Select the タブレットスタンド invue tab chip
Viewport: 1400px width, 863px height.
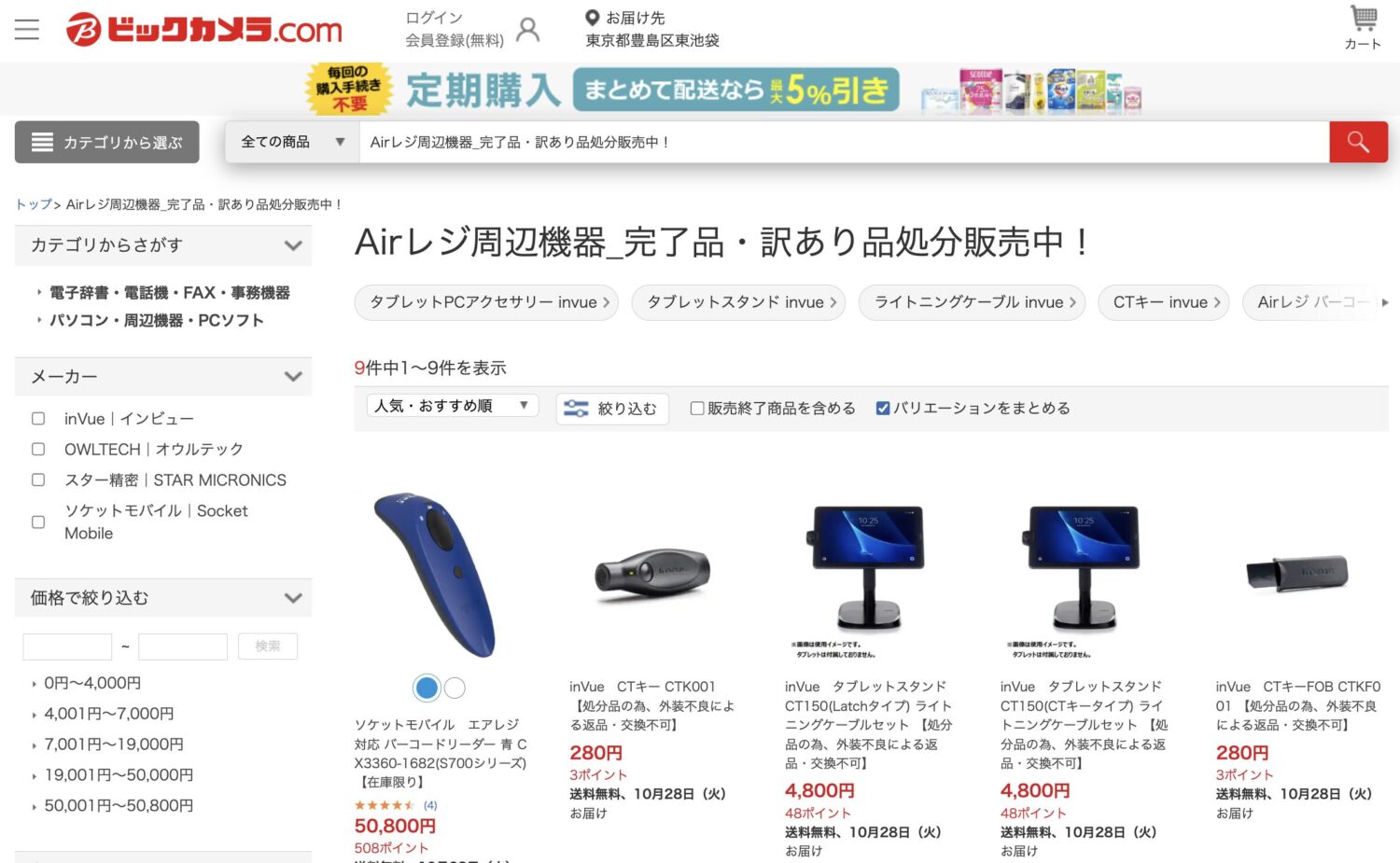pyautogui.click(x=738, y=302)
